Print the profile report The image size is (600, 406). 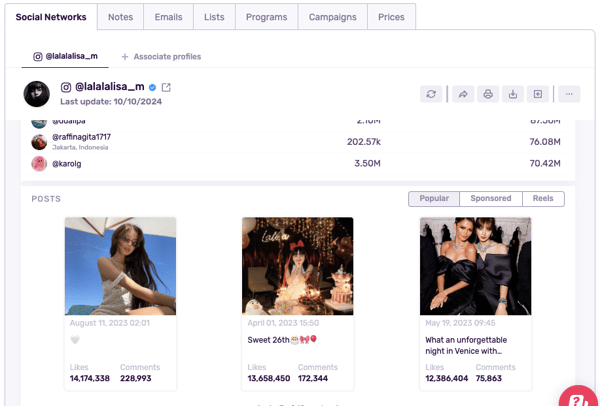pyautogui.click(x=488, y=94)
